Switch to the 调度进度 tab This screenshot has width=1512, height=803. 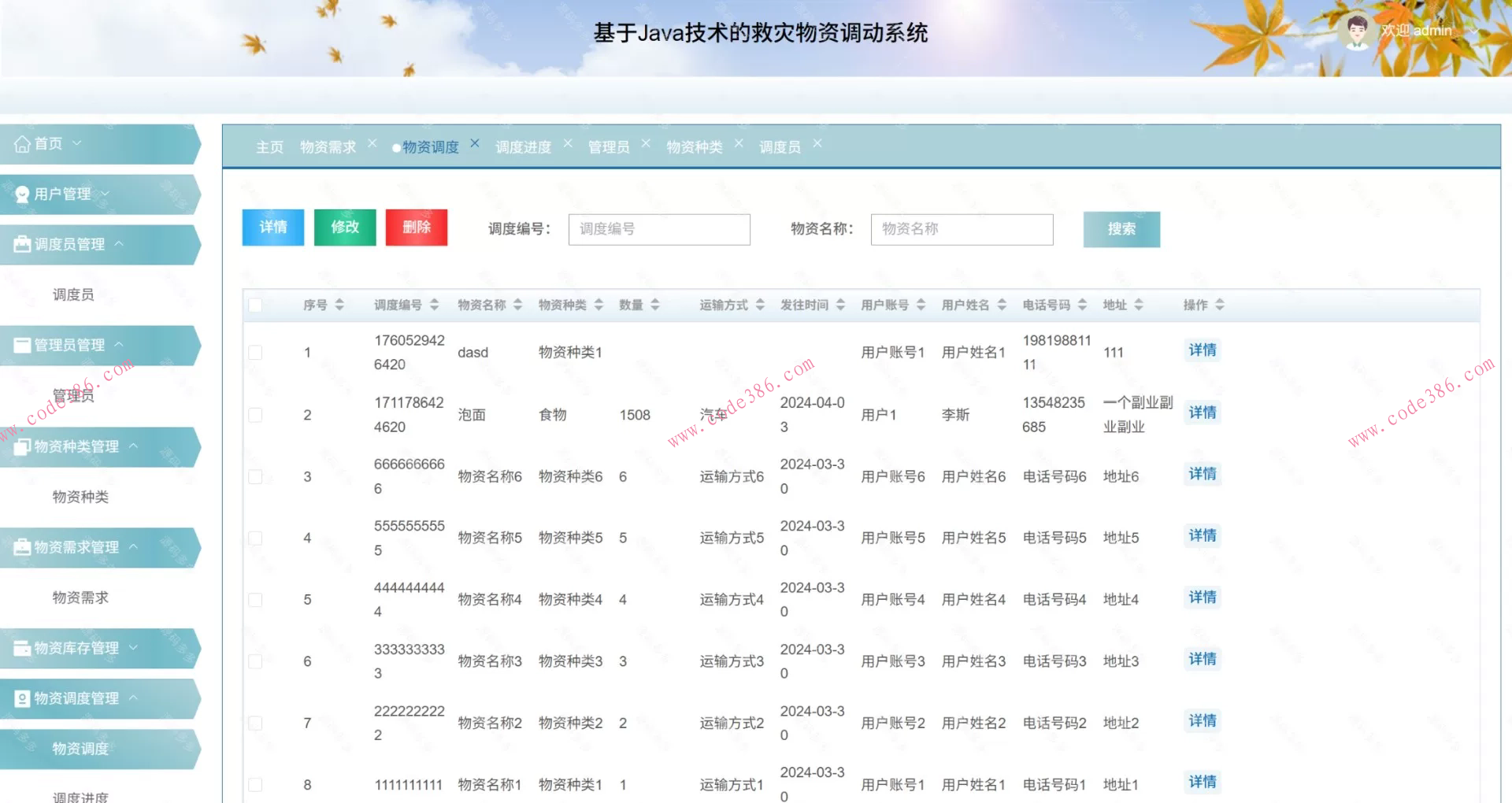(x=523, y=146)
